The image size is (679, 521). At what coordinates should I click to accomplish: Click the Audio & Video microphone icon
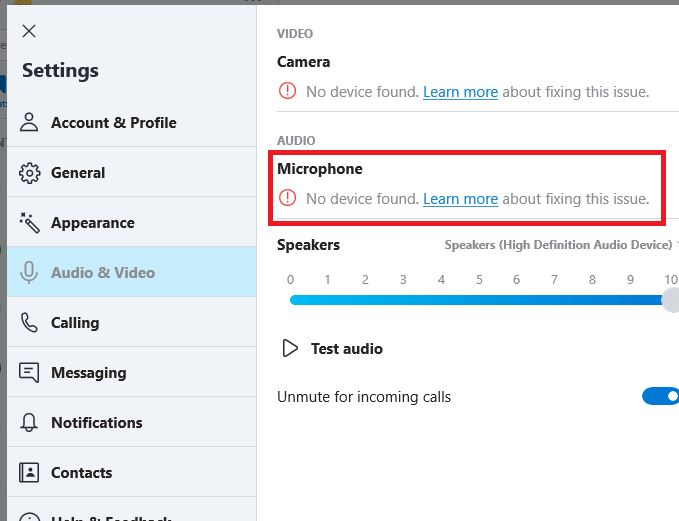[x=30, y=272]
